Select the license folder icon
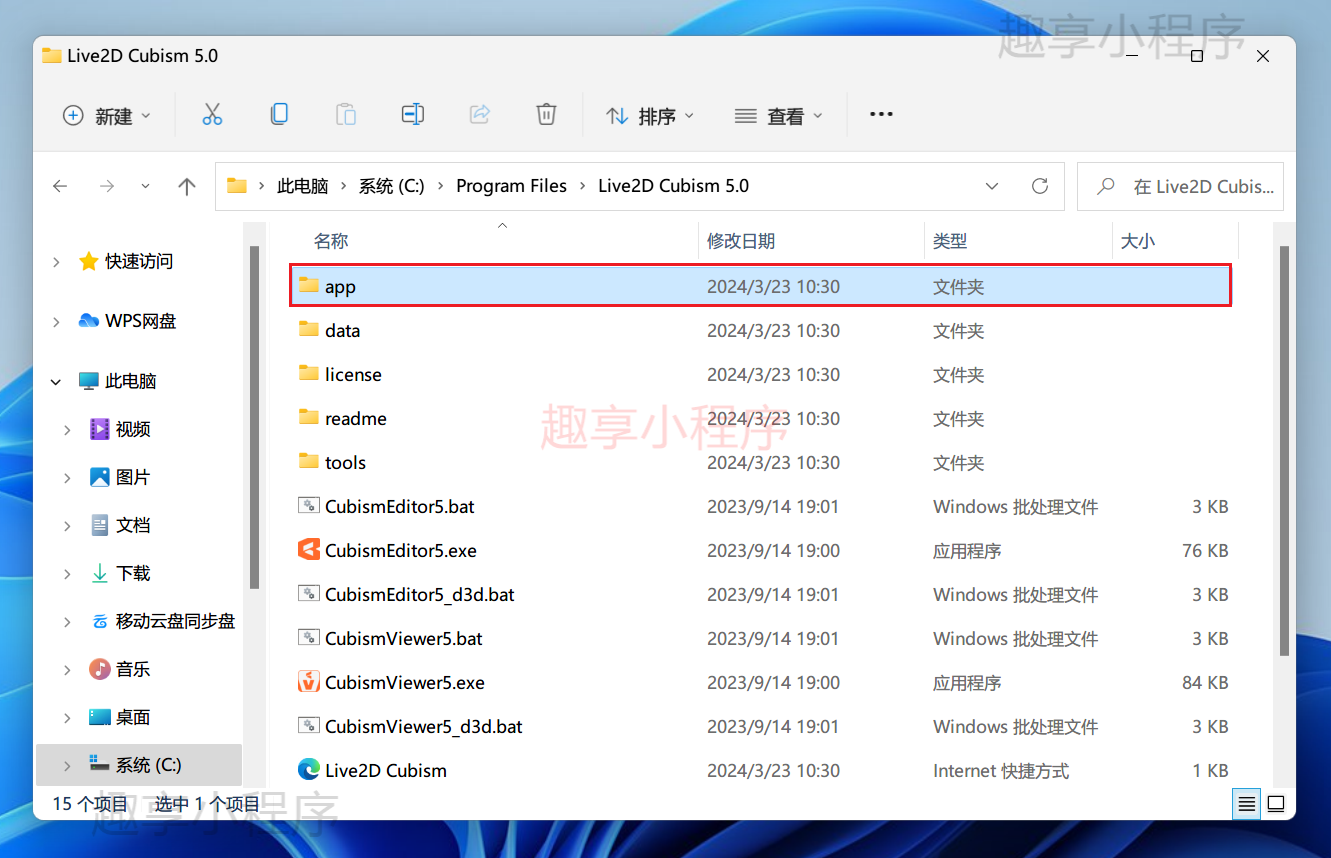This screenshot has width=1331, height=858. click(x=309, y=374)
